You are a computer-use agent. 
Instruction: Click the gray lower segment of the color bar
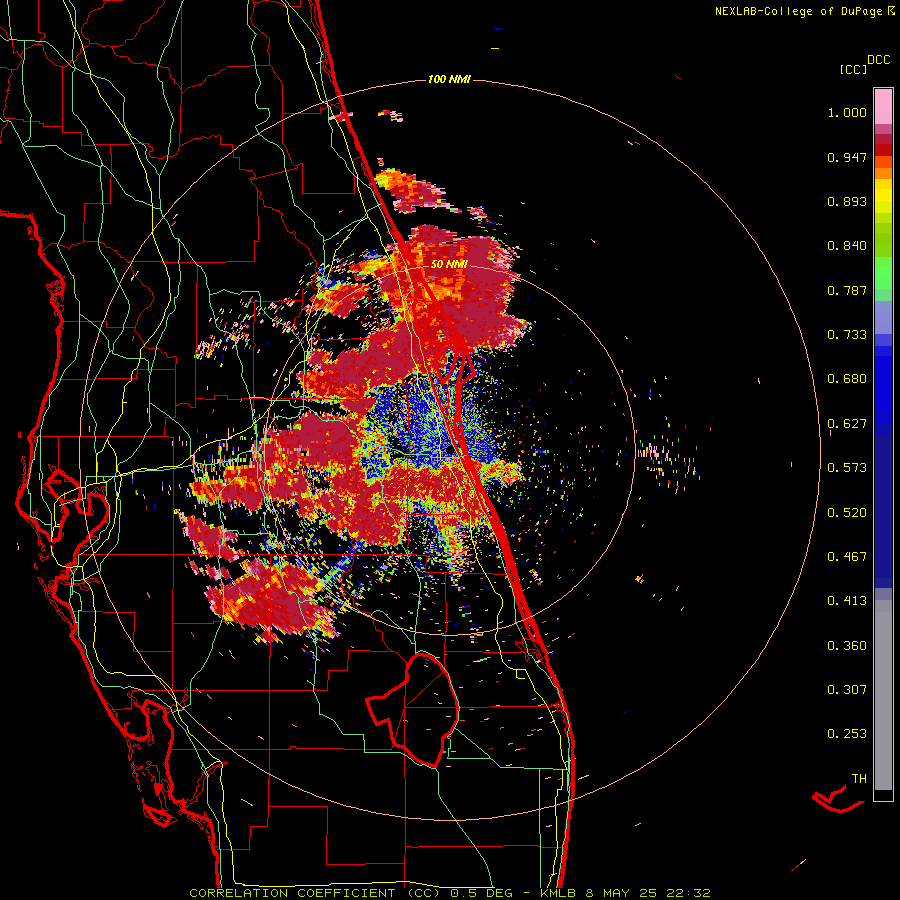[883, 695]
